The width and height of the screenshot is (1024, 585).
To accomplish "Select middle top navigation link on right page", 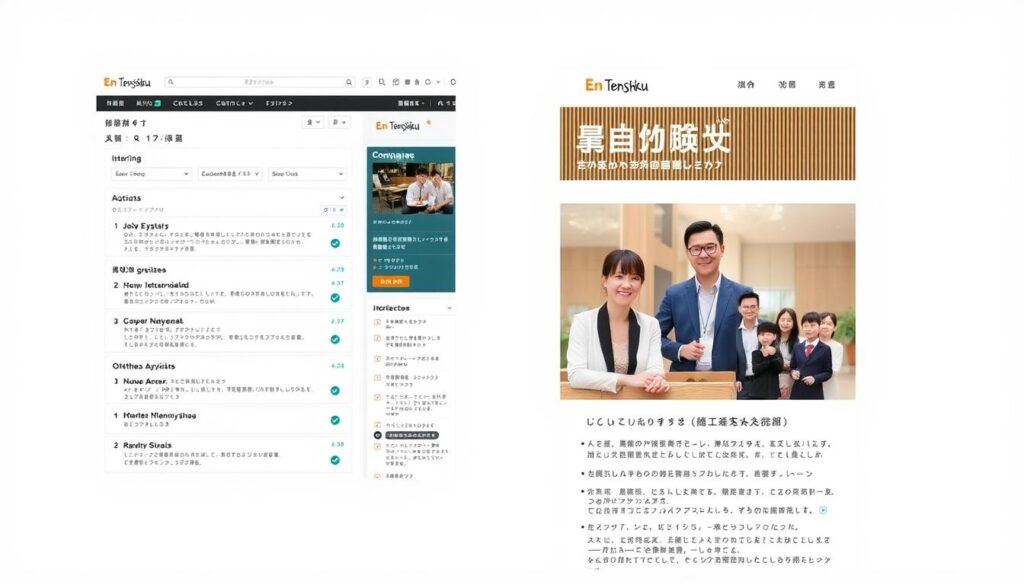I will coord(787,85).
